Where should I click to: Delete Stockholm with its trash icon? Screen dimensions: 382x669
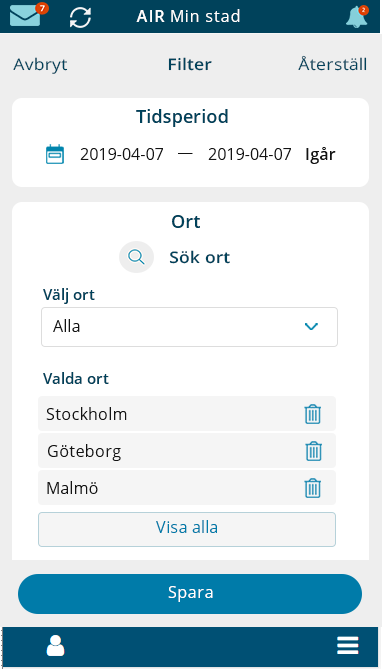click(313, 414)
